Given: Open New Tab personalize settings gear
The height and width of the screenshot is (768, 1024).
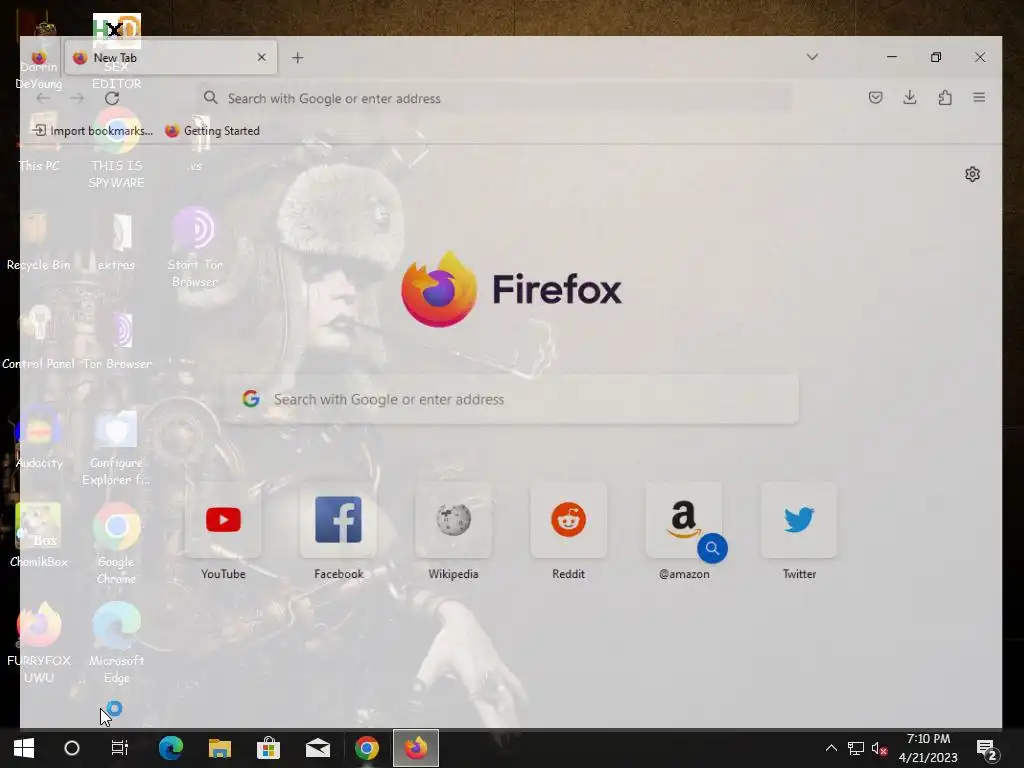Looking at the screenshot, I should (972, 174).
